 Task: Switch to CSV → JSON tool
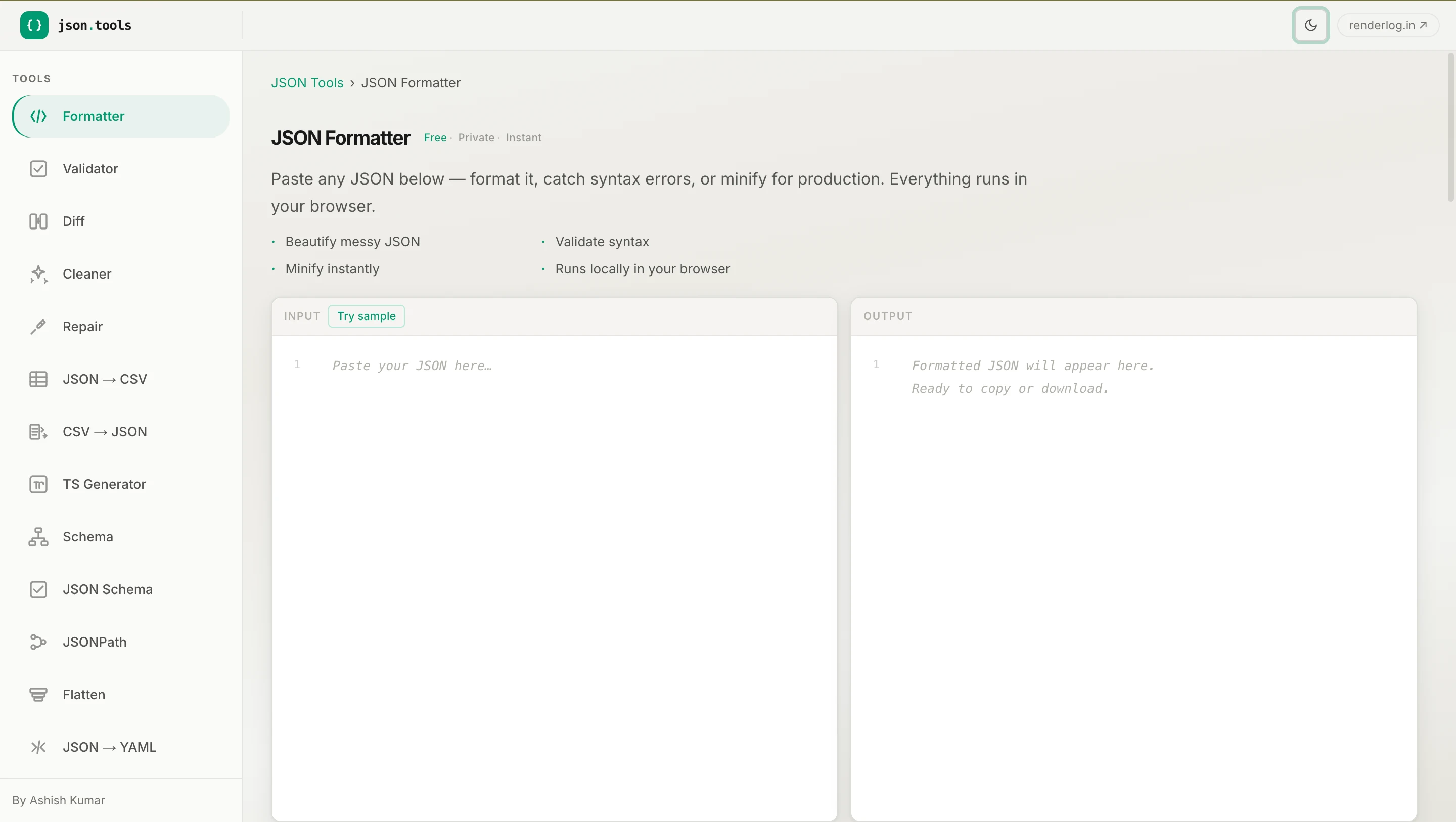coord(105,431)
